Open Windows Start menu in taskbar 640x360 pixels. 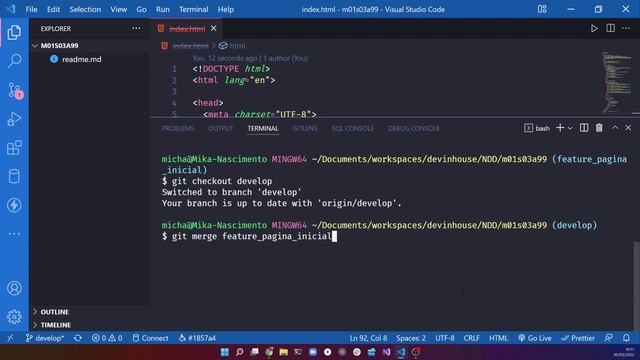[x=224, y=352]
